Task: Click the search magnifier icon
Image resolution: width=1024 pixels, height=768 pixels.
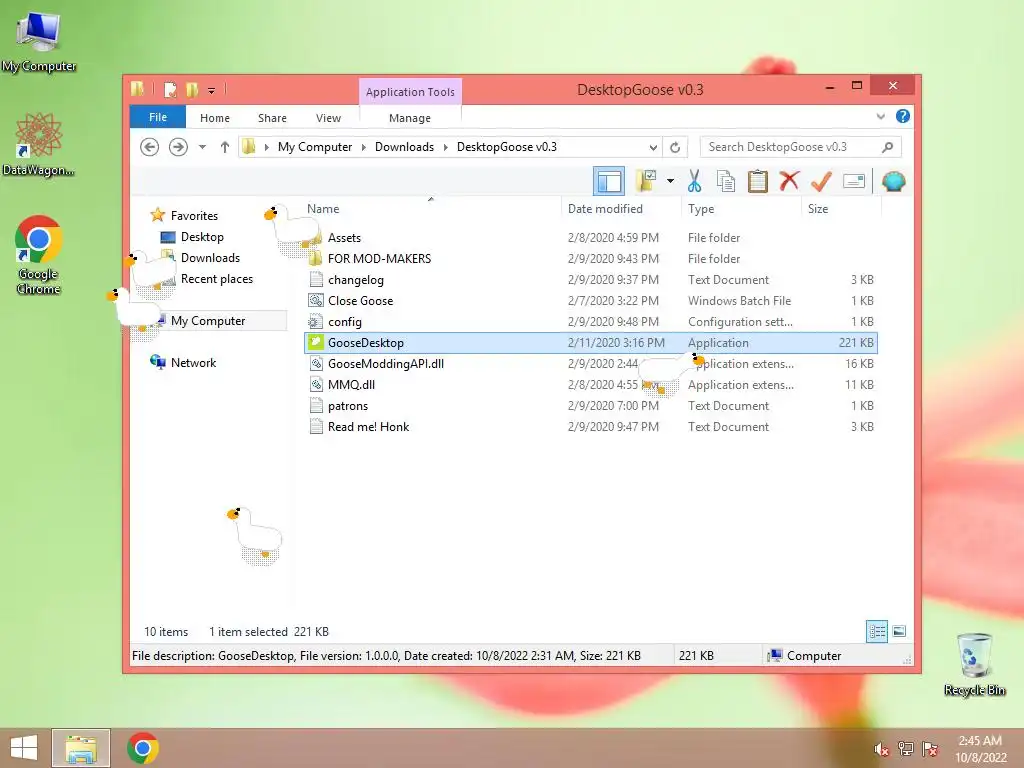Action: [887, 147]
